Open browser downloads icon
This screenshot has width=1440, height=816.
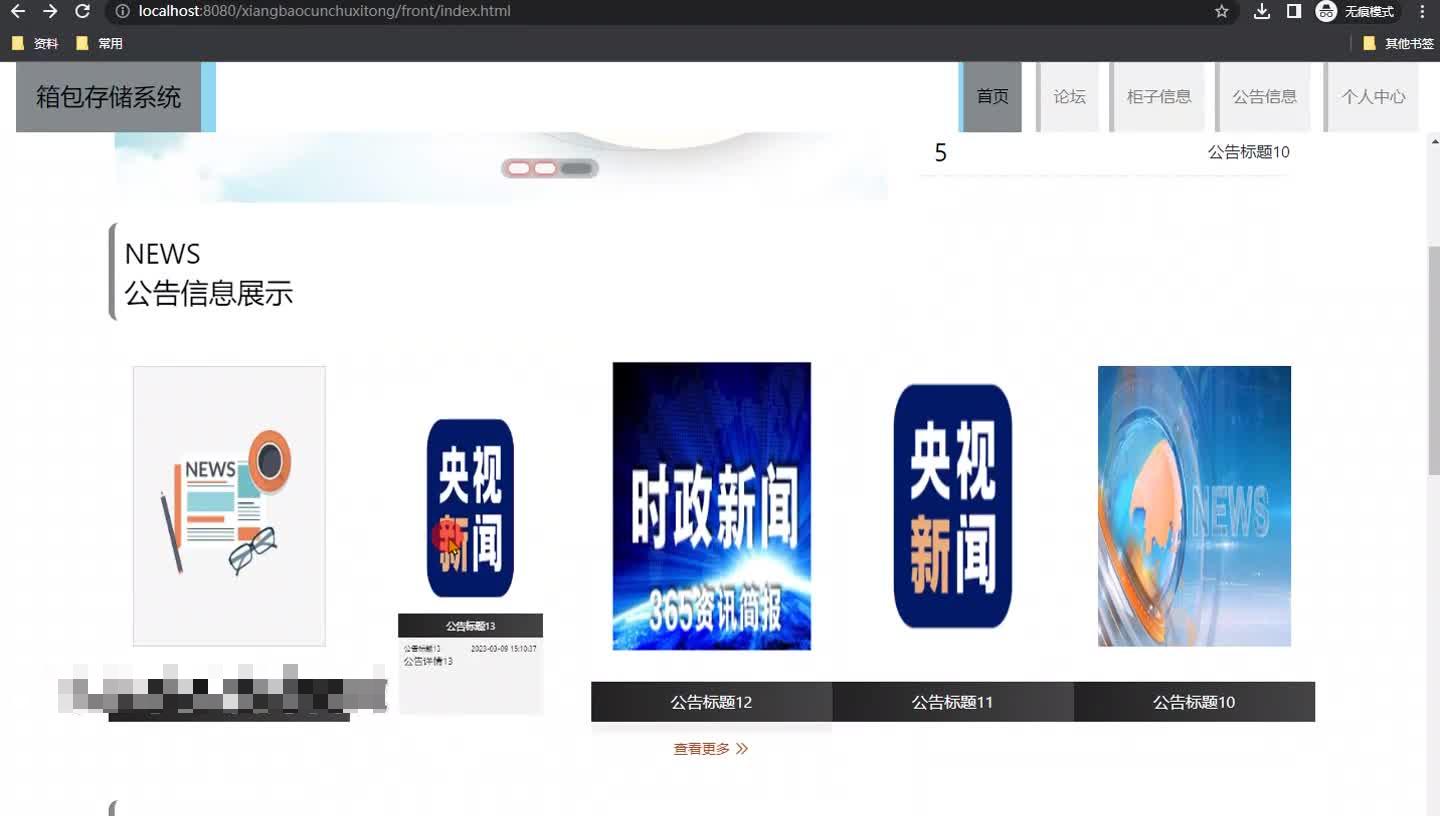pos(1262,11)
